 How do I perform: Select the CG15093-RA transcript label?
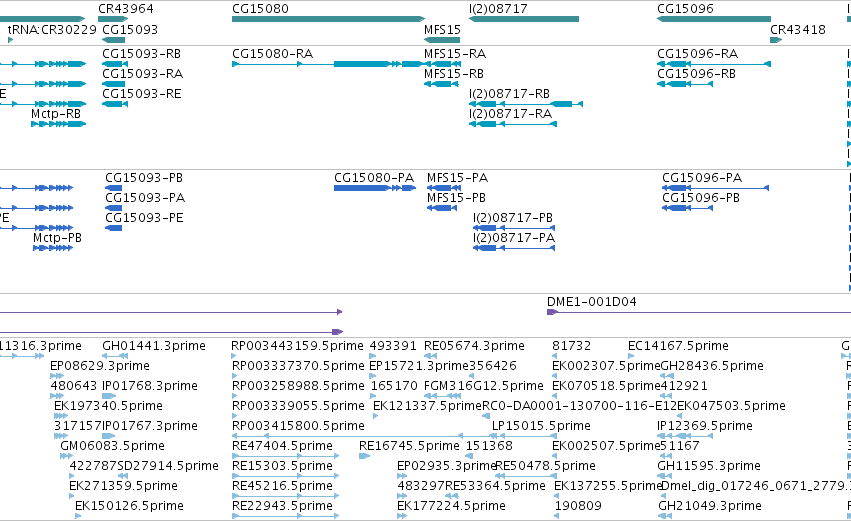click(142, 74)
